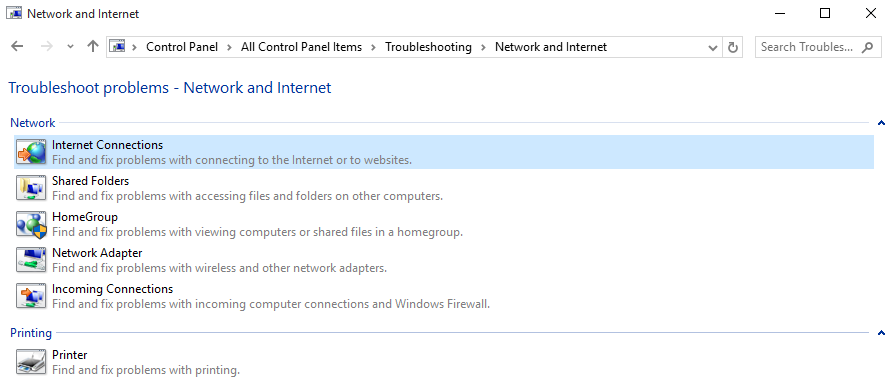This screenshot has width=894, height=392.
Task: Navigate up one level with arrow
Action: tap(93, 47)
